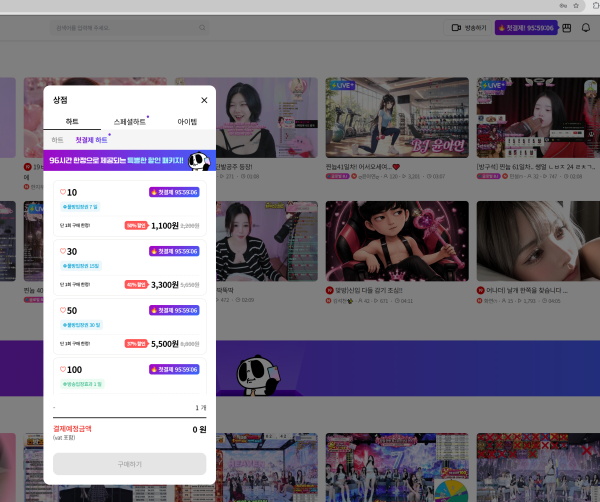Click the panda mascot in purple banner
This screenshot has width=600, height=502.
(x=258, y=375)
